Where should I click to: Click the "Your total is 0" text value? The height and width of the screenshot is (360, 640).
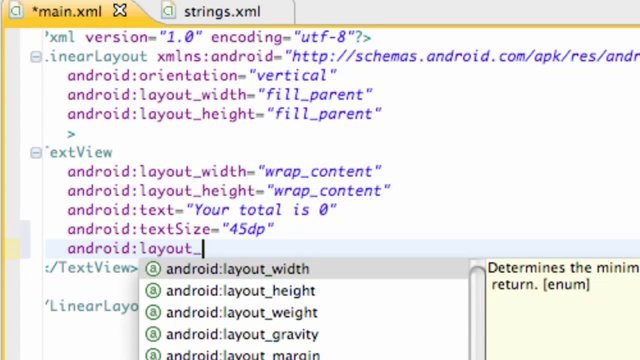(x=261, y=210)
